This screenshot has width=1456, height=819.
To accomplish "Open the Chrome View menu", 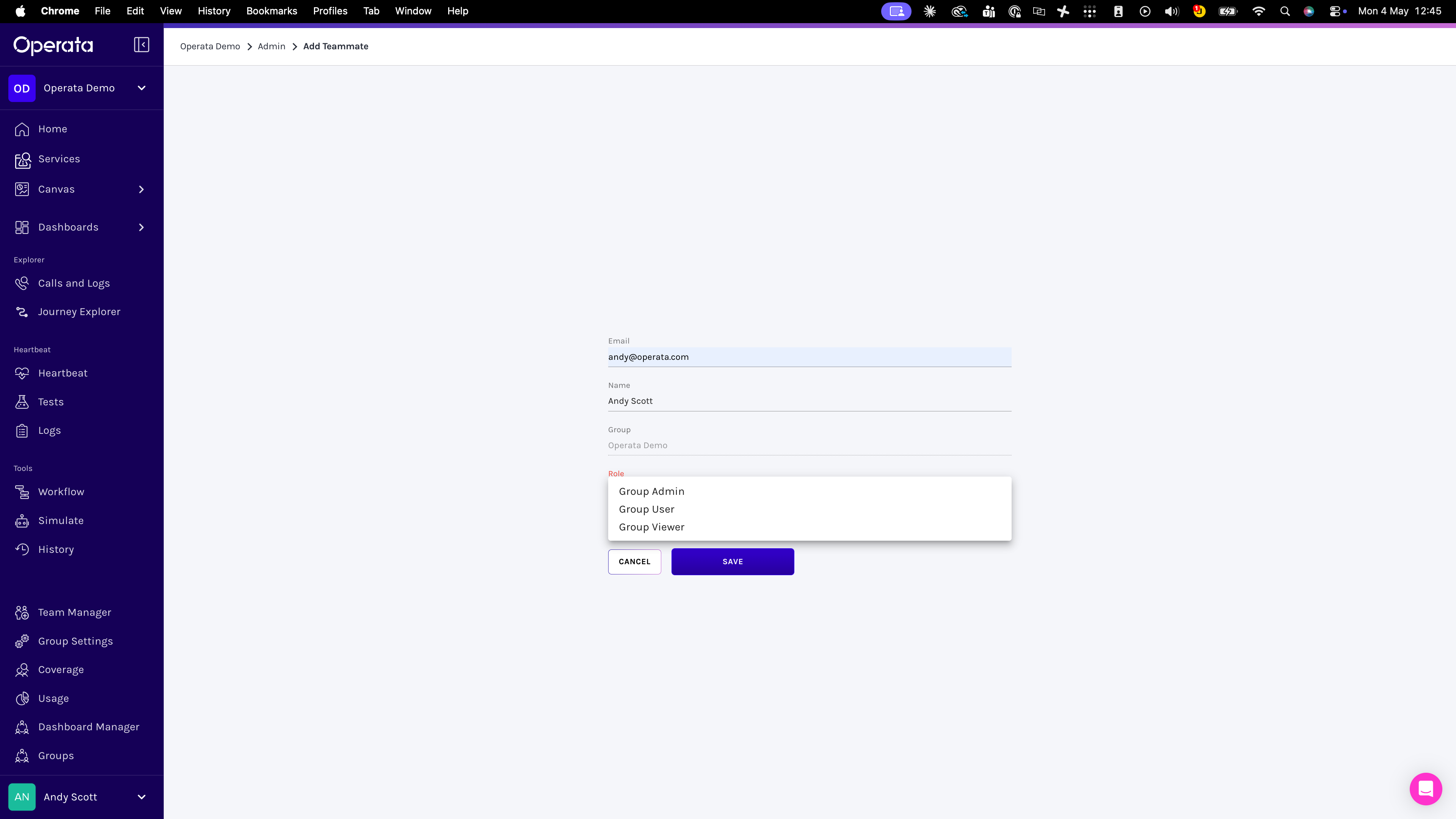I will (171, 11).
